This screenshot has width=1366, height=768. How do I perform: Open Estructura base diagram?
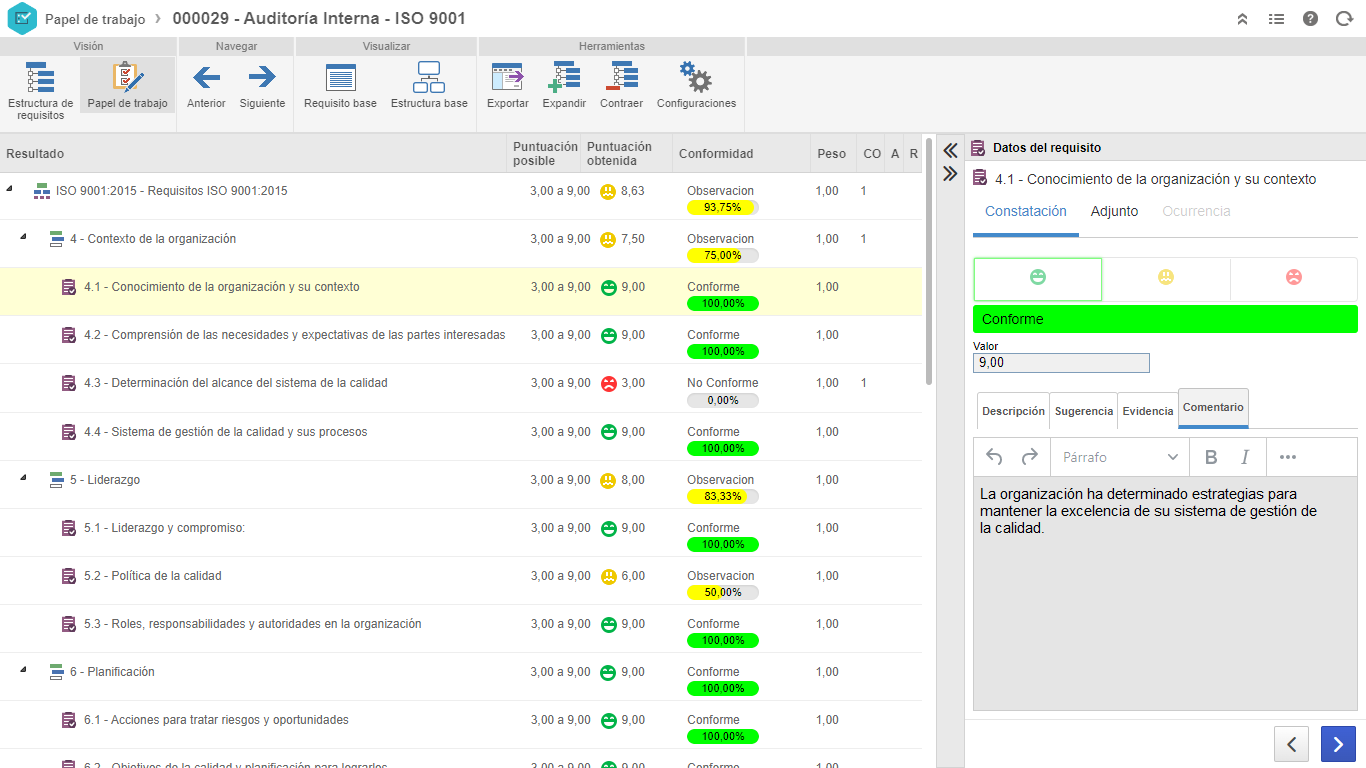click(x=429, y=85)
